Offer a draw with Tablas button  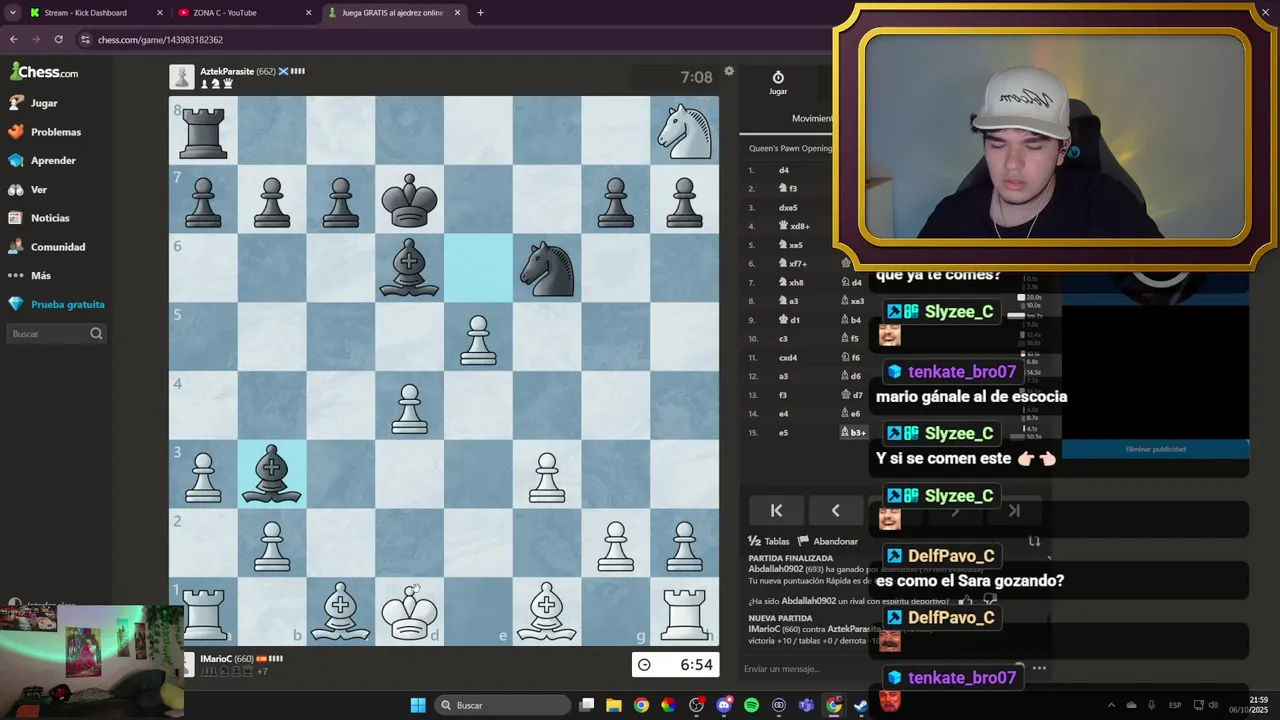pos(769,541)
